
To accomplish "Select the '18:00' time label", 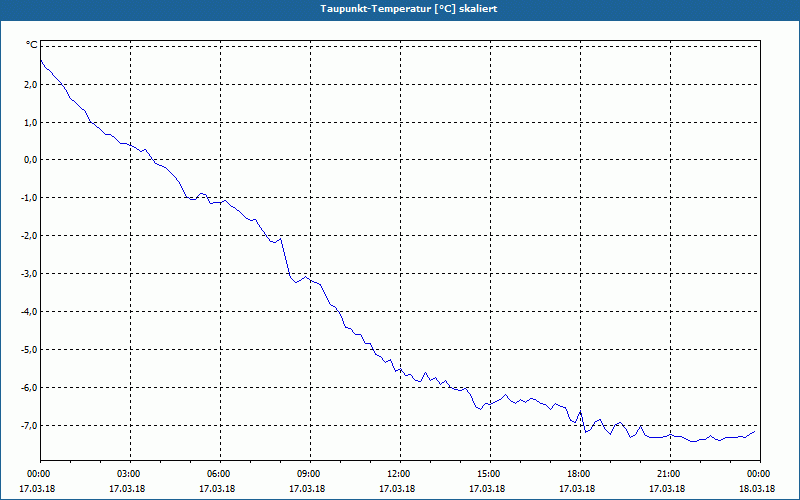I will click(579, 474).
